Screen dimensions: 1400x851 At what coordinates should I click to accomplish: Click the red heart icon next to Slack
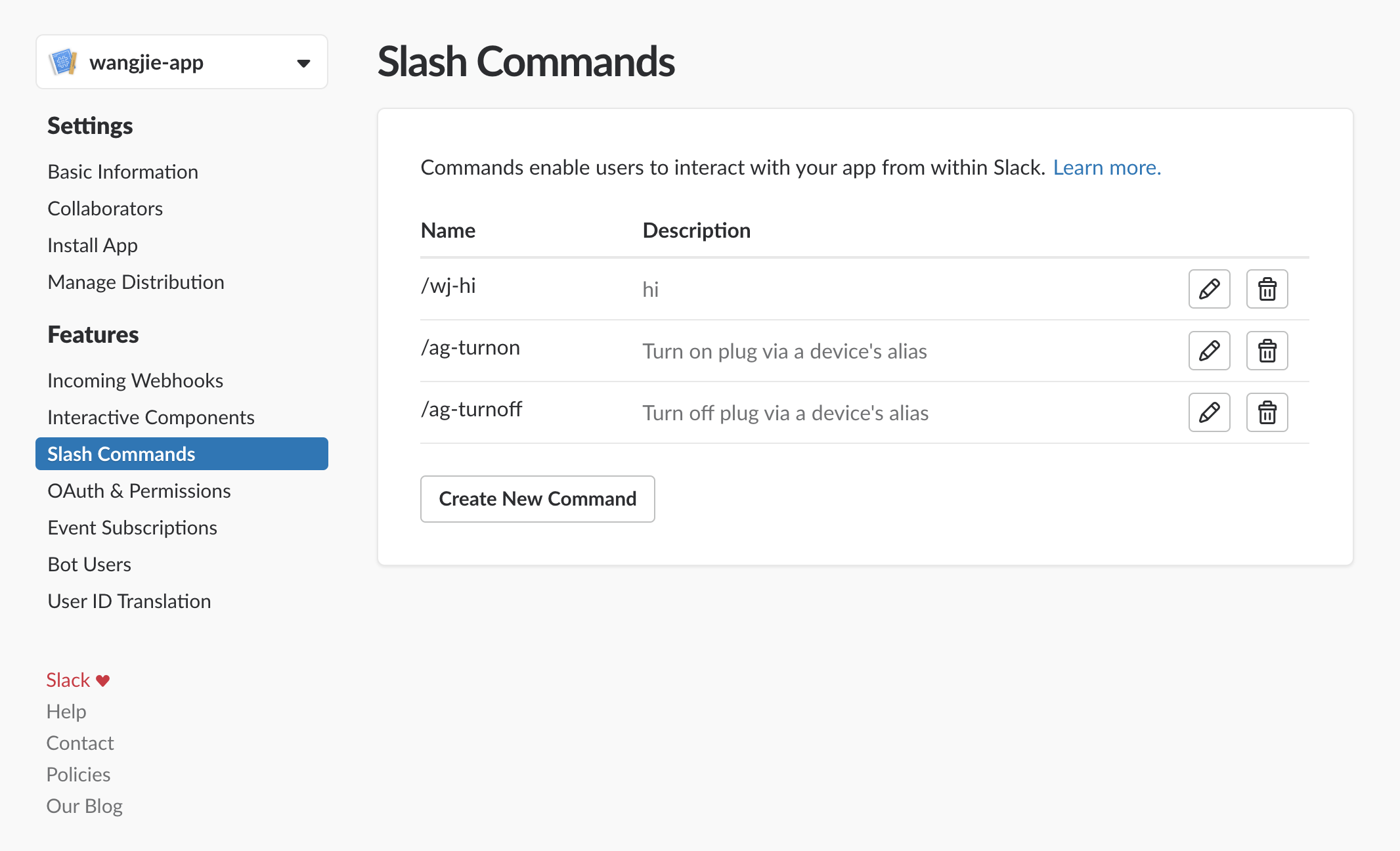103,680
